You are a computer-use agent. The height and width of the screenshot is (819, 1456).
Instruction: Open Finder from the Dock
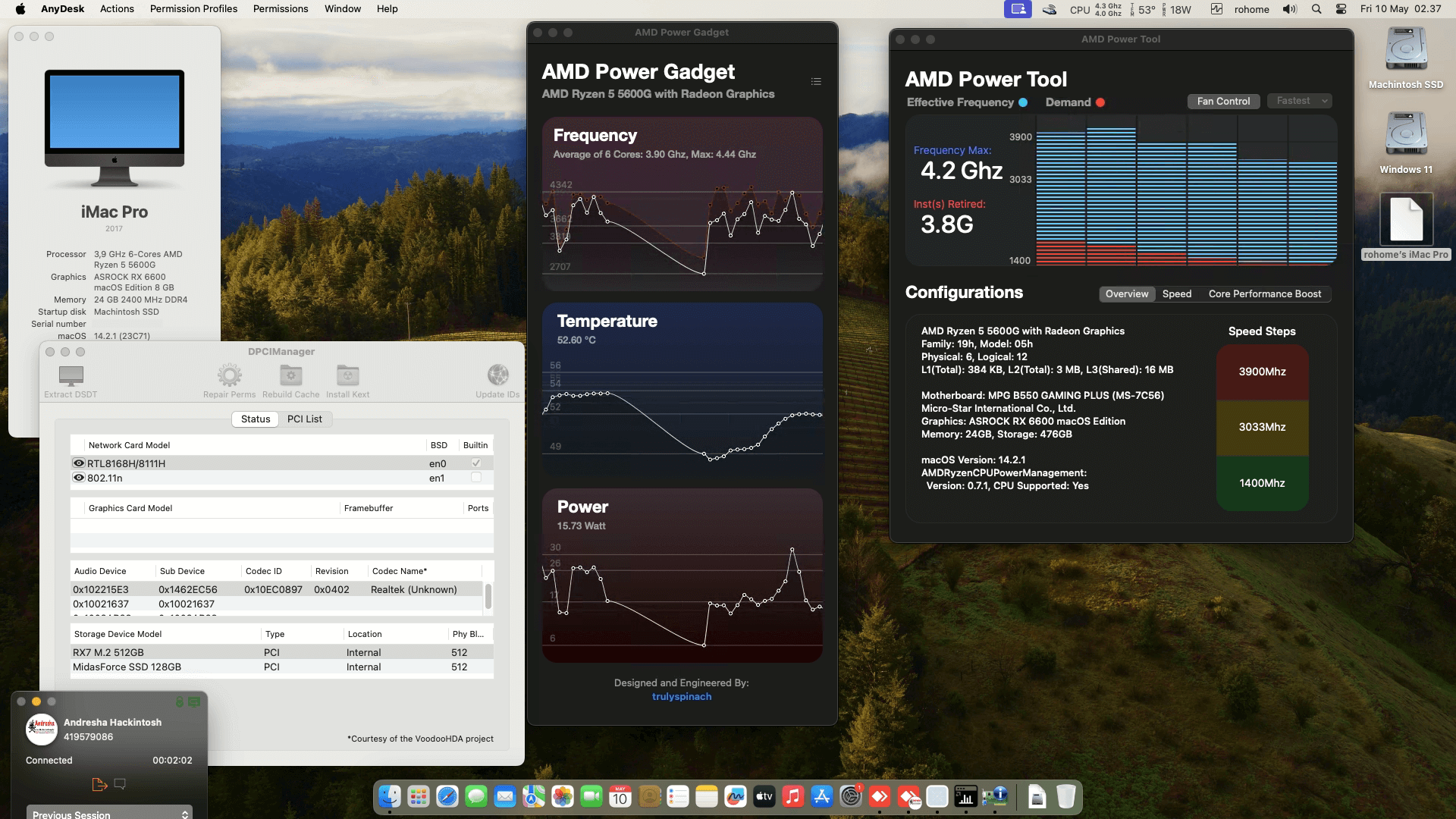coord(390,797)
